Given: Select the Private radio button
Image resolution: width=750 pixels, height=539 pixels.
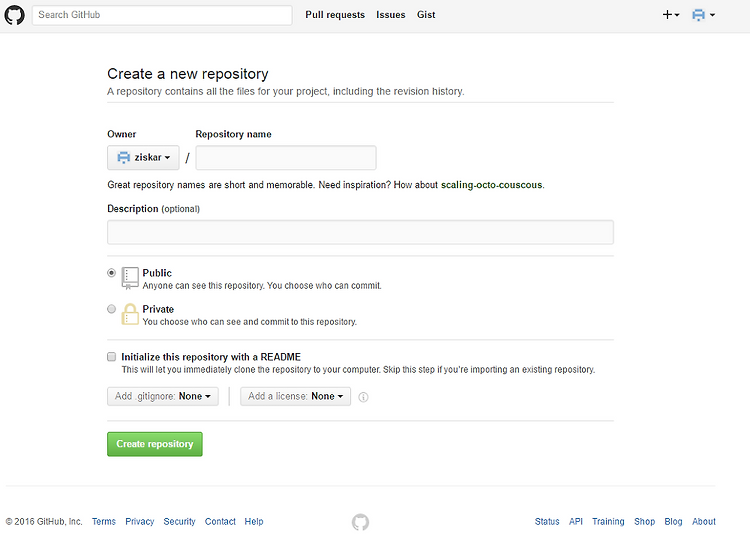Looking at the screenshot, I should pos(111,309).
